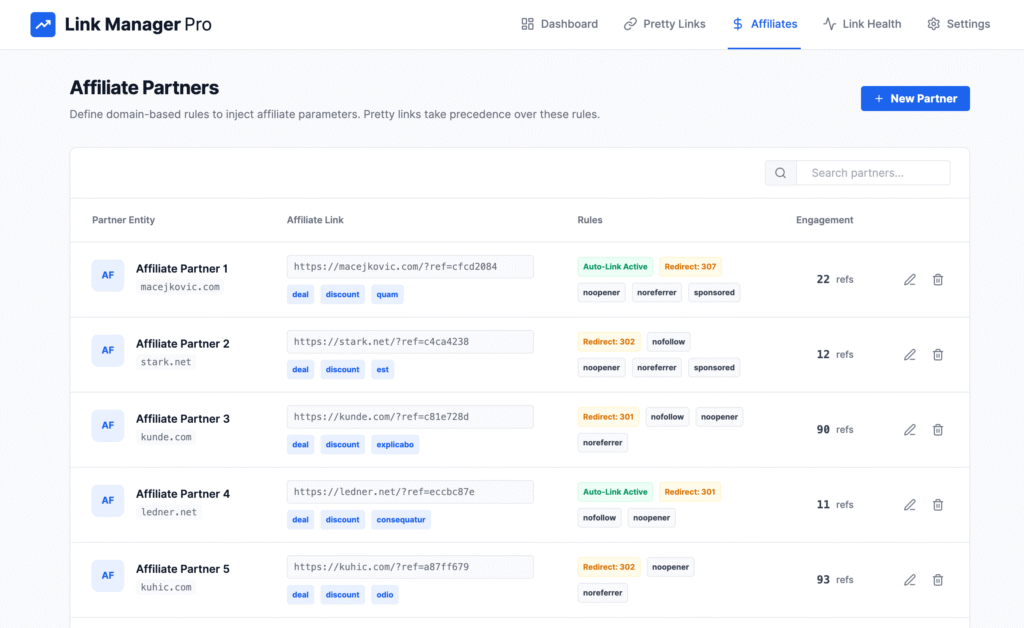
Task: Select the macejkovic.com affiliate link field
Action: (410, 267)
